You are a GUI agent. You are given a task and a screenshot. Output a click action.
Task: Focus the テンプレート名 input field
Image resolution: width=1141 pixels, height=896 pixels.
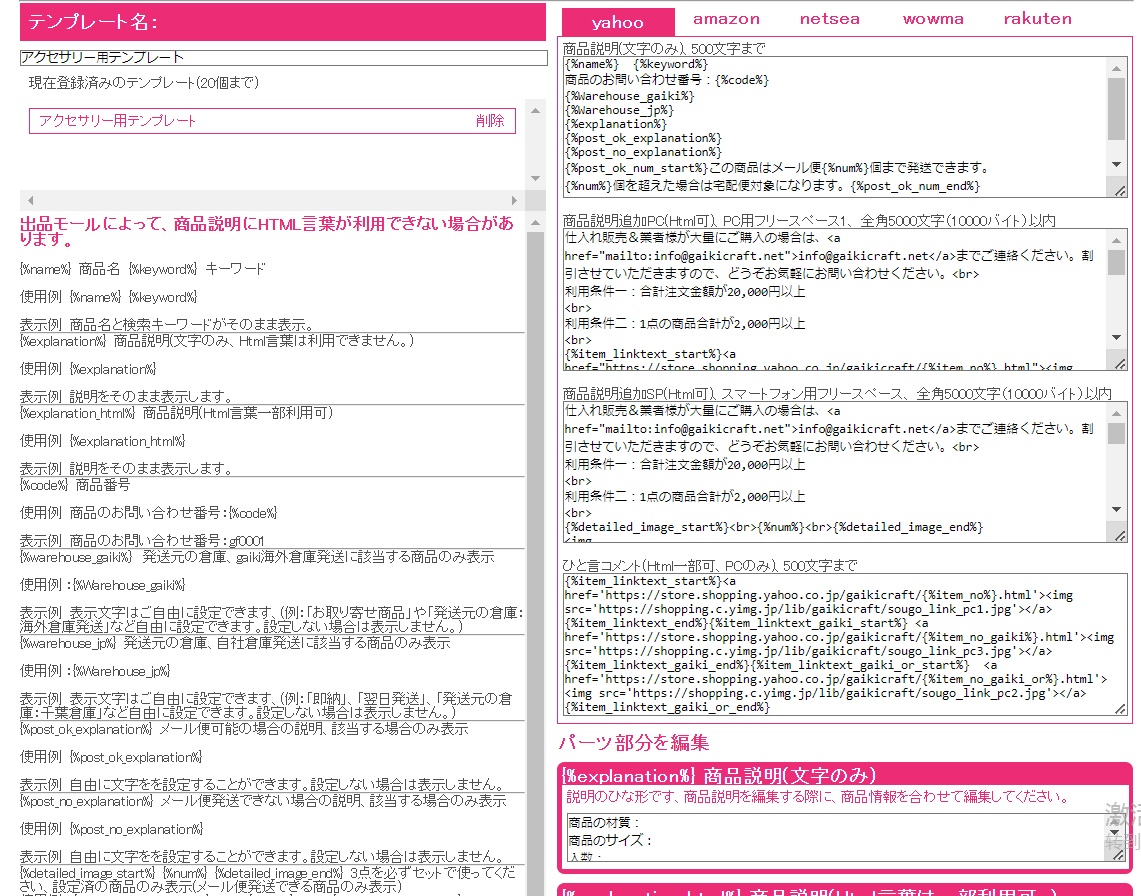click(283, 58)
